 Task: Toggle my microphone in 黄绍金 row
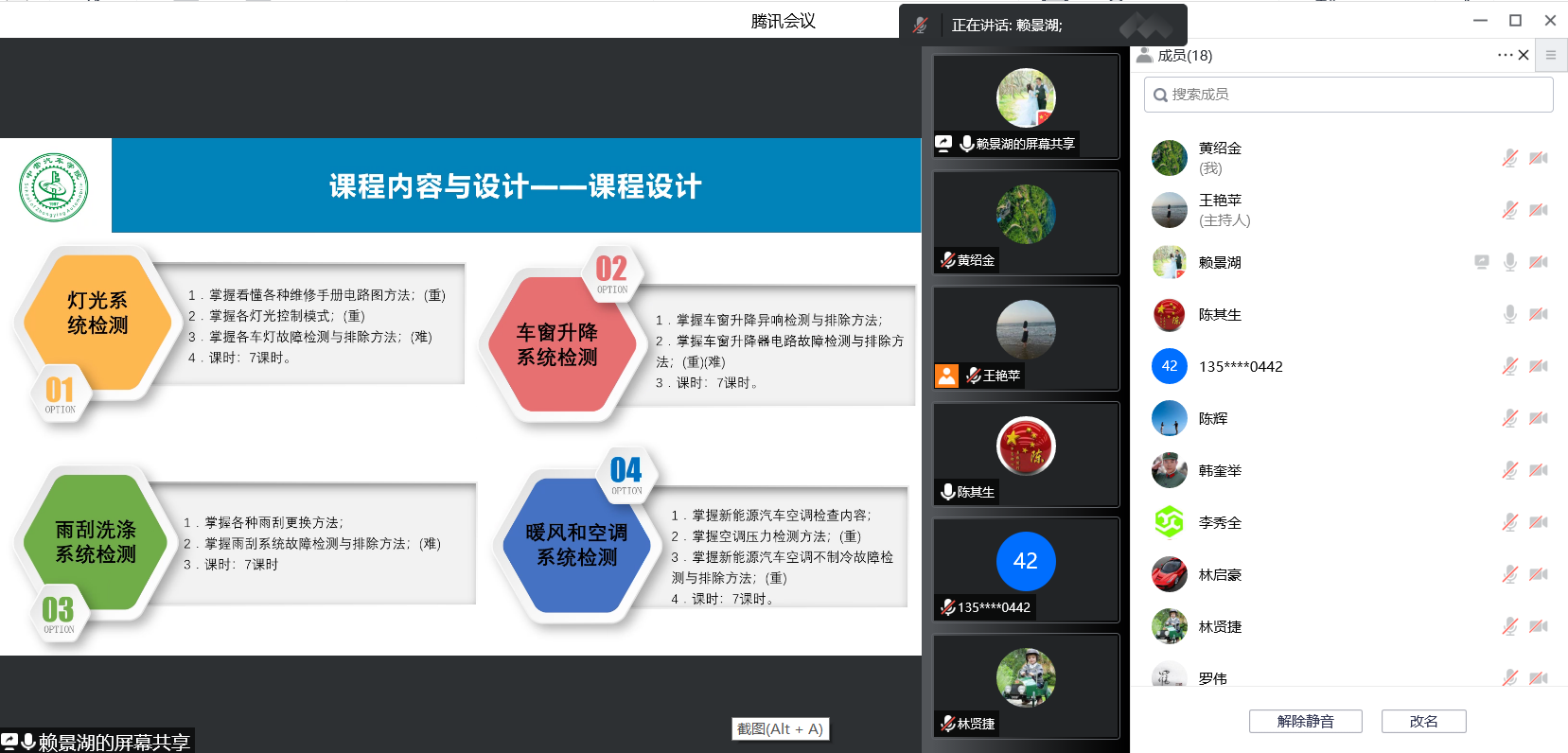[x=1509, y=158]
